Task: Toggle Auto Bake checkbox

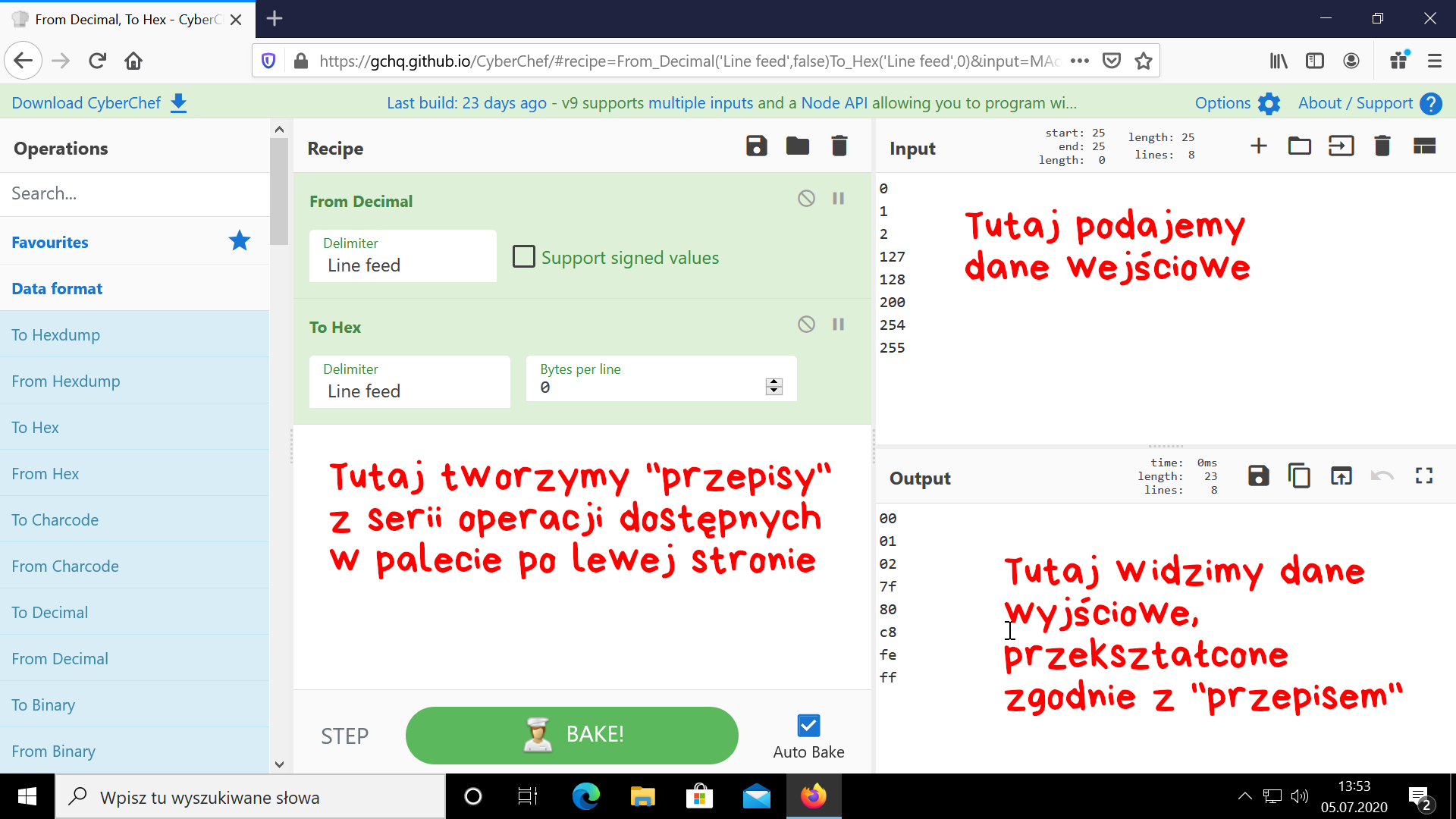Action: pyautogui.click(x=806, y=725)
